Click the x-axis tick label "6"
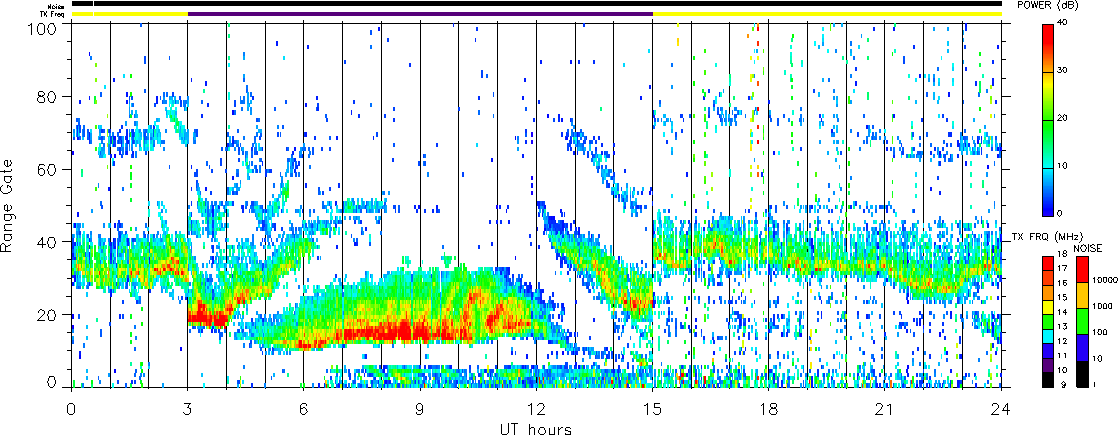 coord(304,410)
